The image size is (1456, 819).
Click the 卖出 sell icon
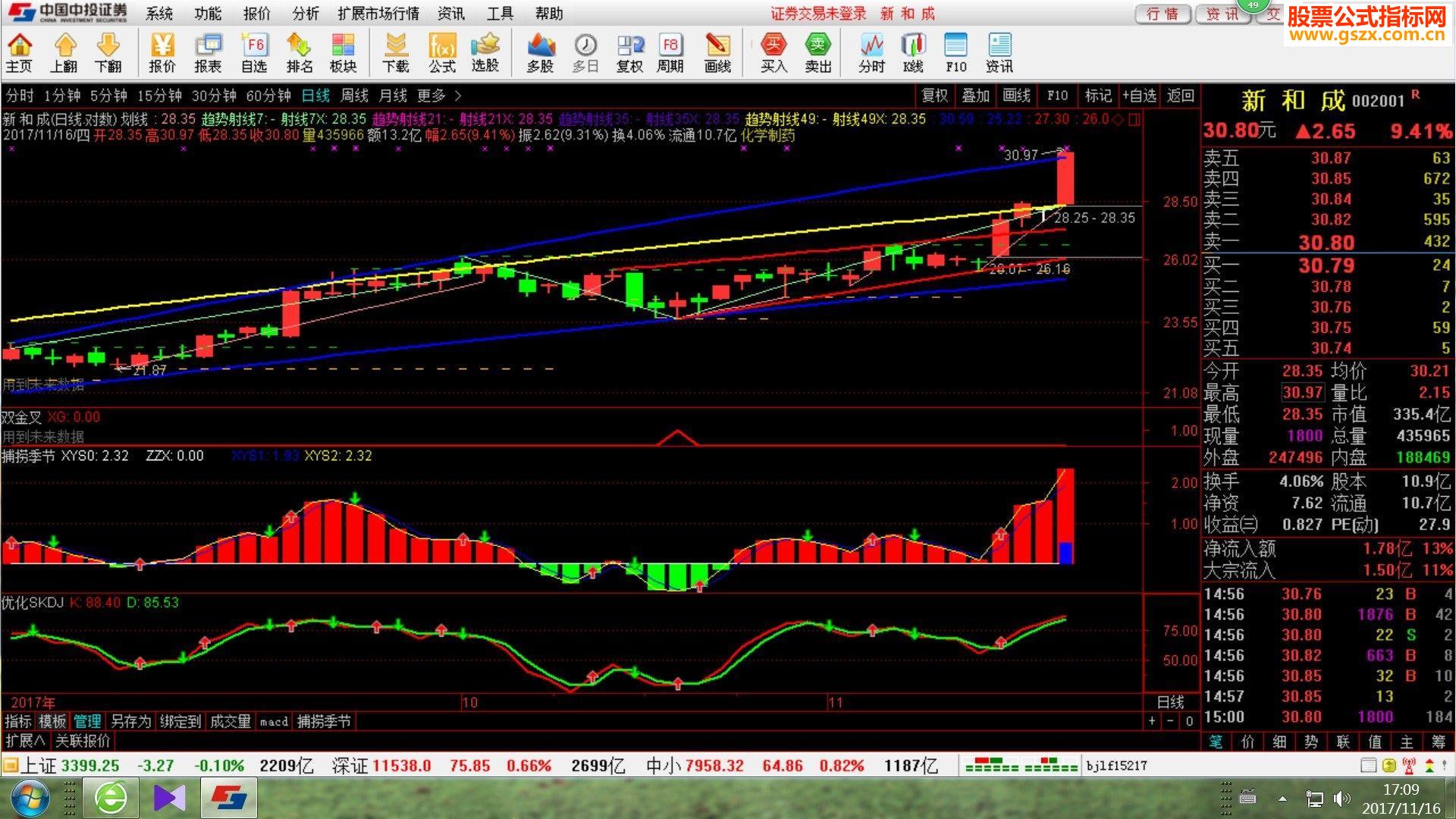coord(818,53)
